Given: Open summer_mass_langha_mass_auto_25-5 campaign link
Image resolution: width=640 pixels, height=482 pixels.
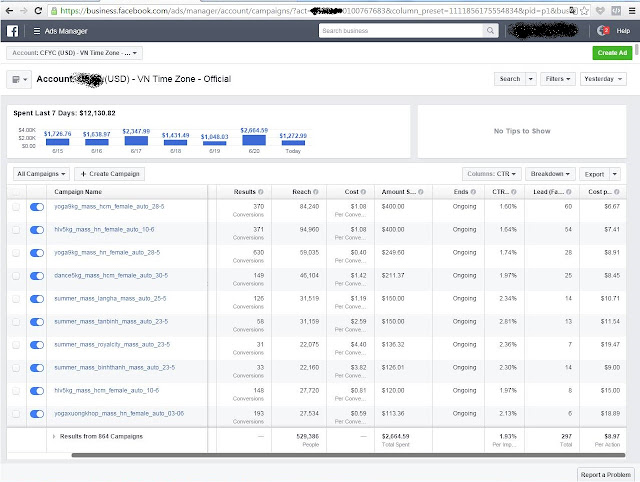Looking at the screenshot, I should [x=110, y=299].
